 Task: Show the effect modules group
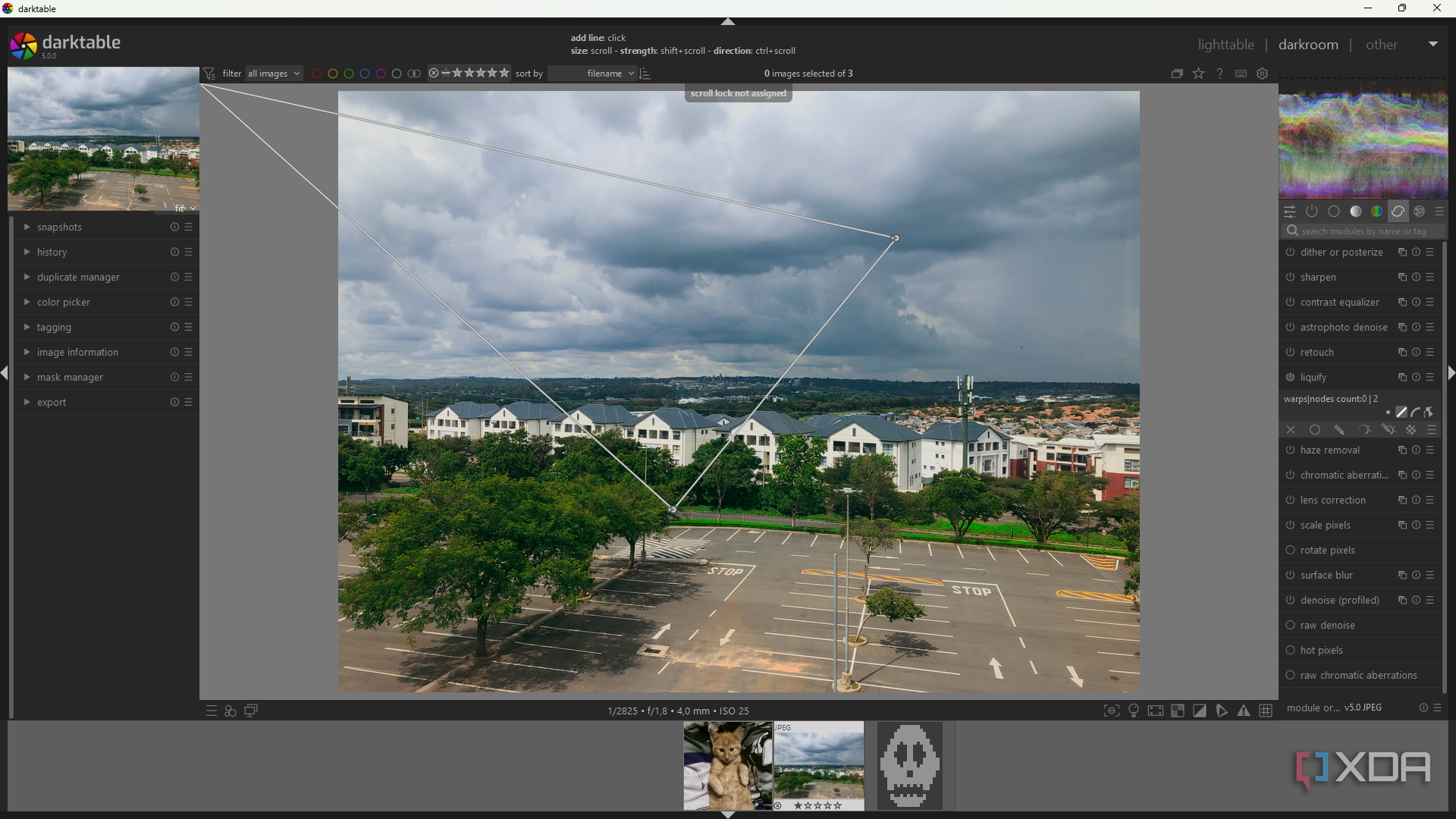[1420, 212]
